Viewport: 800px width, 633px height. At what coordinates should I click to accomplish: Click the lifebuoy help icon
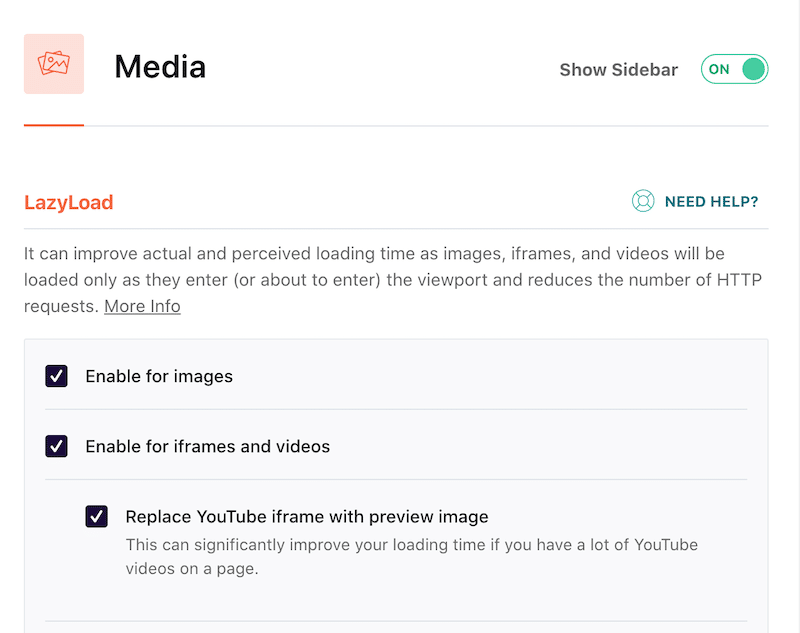(x=642, y=201)
